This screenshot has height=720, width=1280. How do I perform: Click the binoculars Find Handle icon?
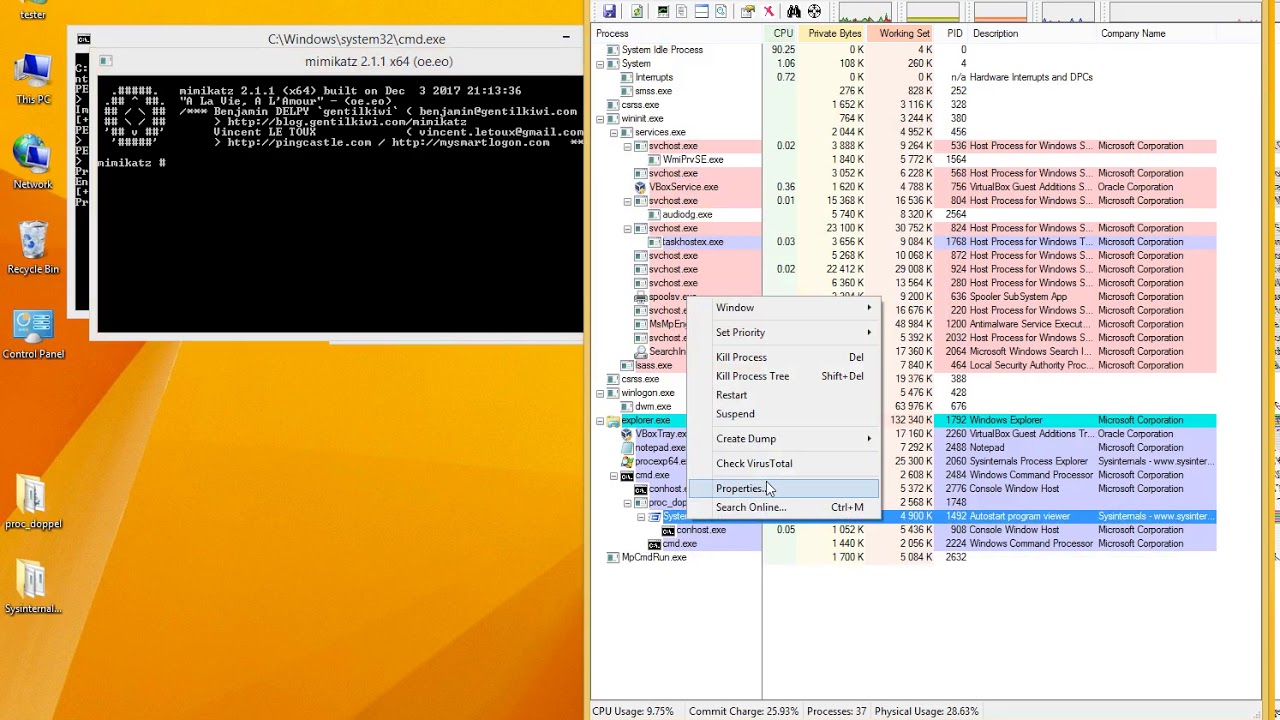click(x=794, y=11)
